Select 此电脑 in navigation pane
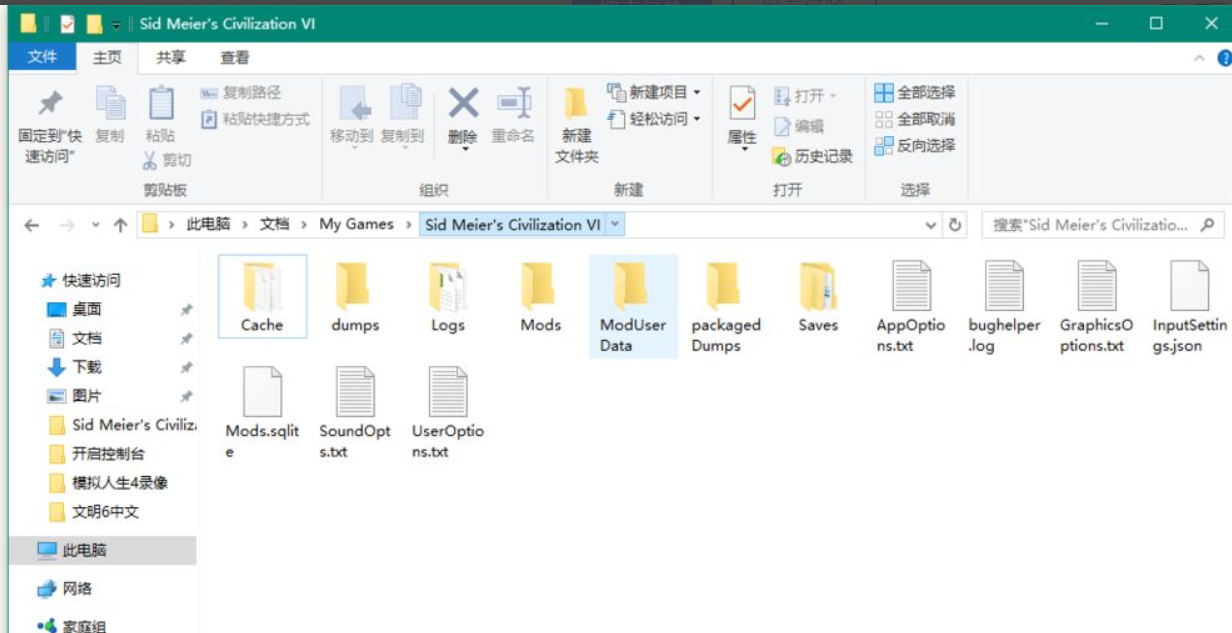The height and width of the screenshot is (633, 1232). pos(103,550)
